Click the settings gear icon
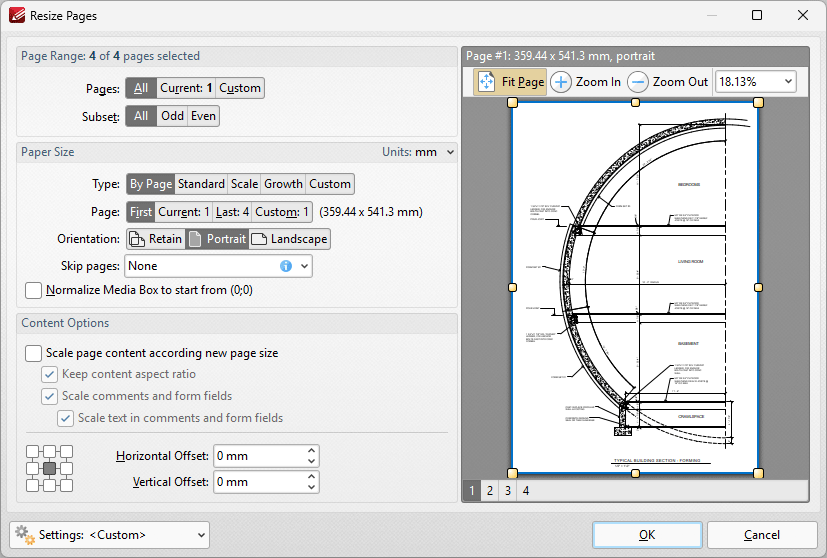The width and height of the screenshot is (827, 558). 25,534
